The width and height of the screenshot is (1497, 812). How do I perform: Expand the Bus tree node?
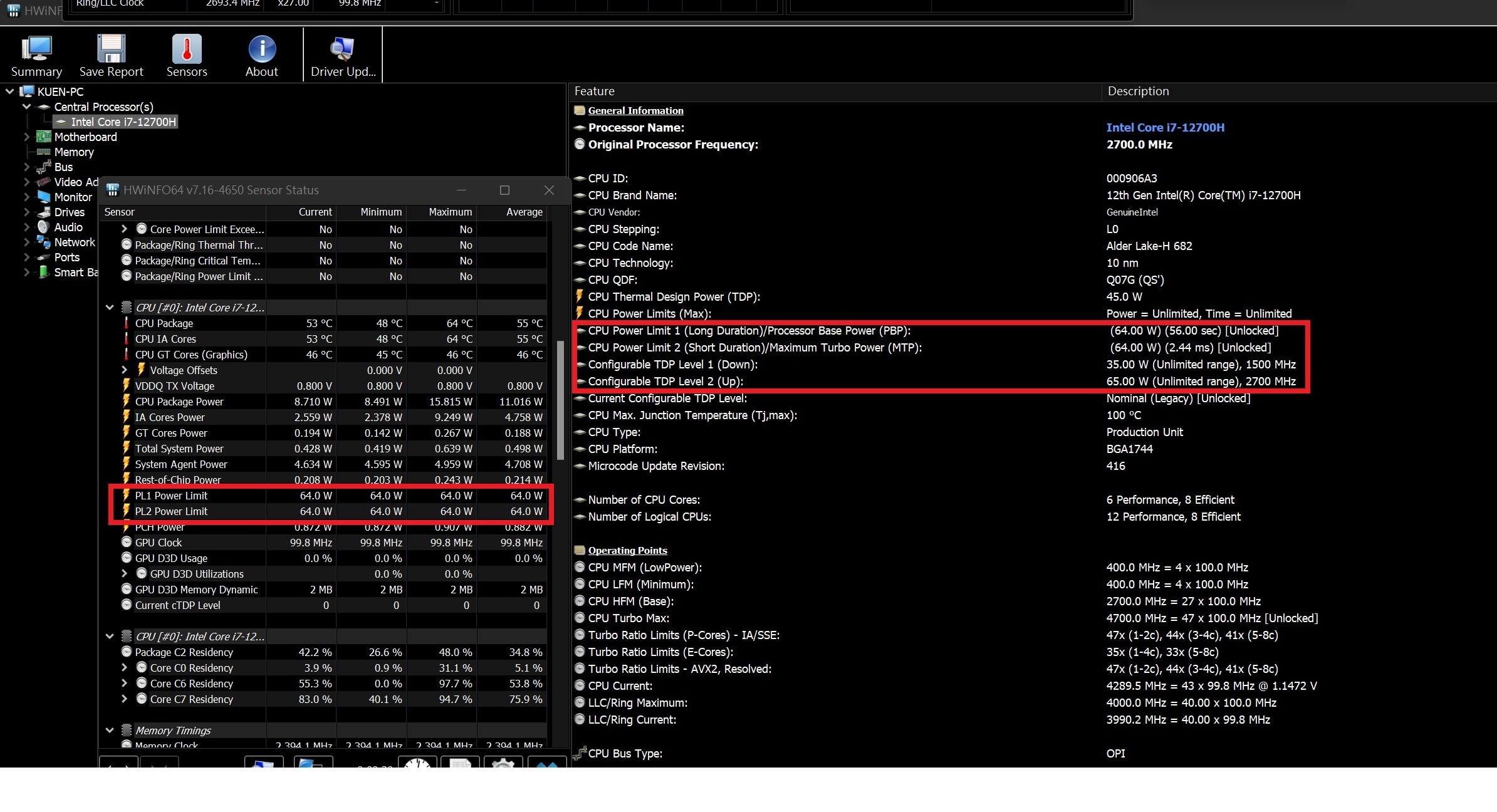point(26,167)
